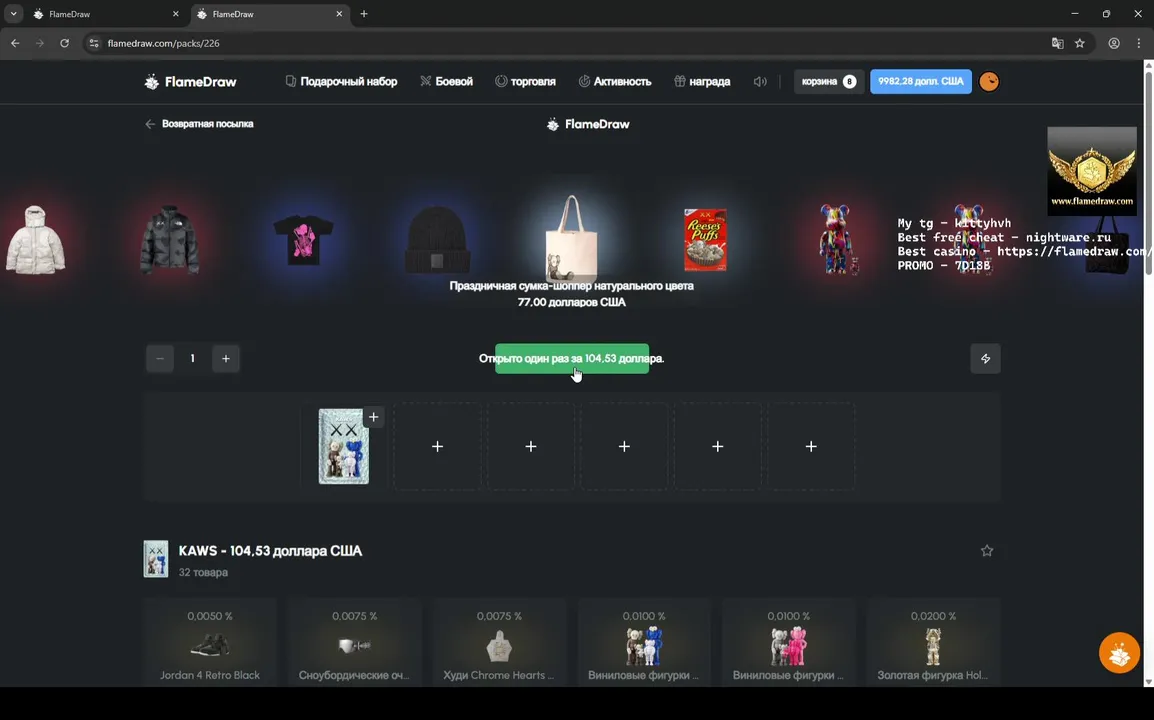Click the orange support chat bubble
This screenshot has width=1154, height=720.
coord(1119,652)
